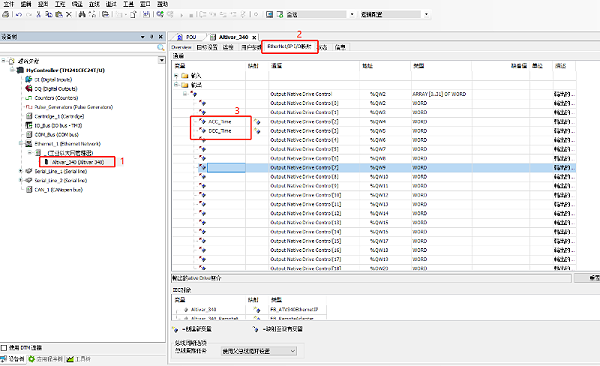Click the cut scissors toolbar icon
Viewport: 600px width, 366px height.
pyautogui.click(x=38, y=14)
